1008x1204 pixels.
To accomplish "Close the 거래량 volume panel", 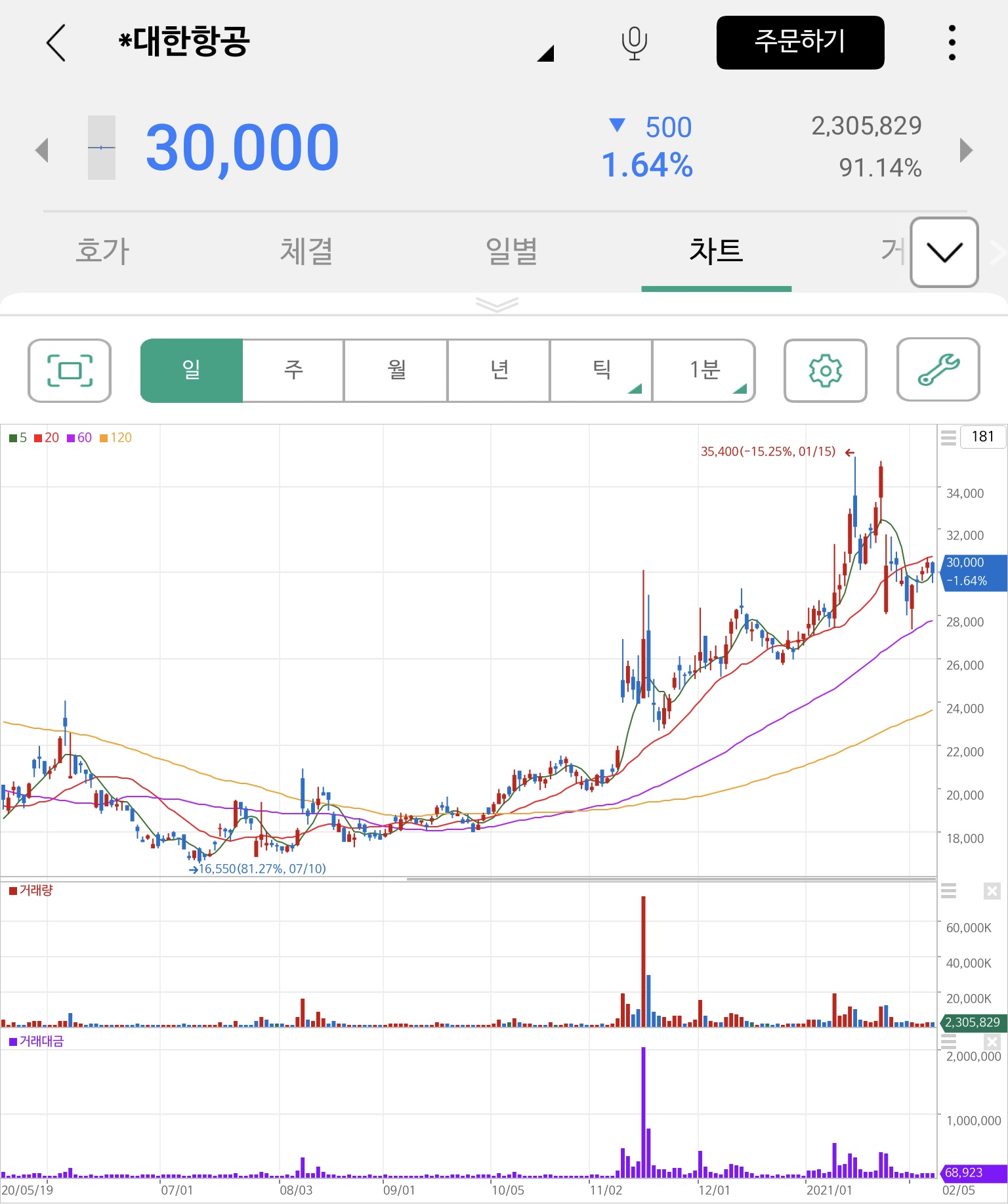I will (x=992, y=891).
